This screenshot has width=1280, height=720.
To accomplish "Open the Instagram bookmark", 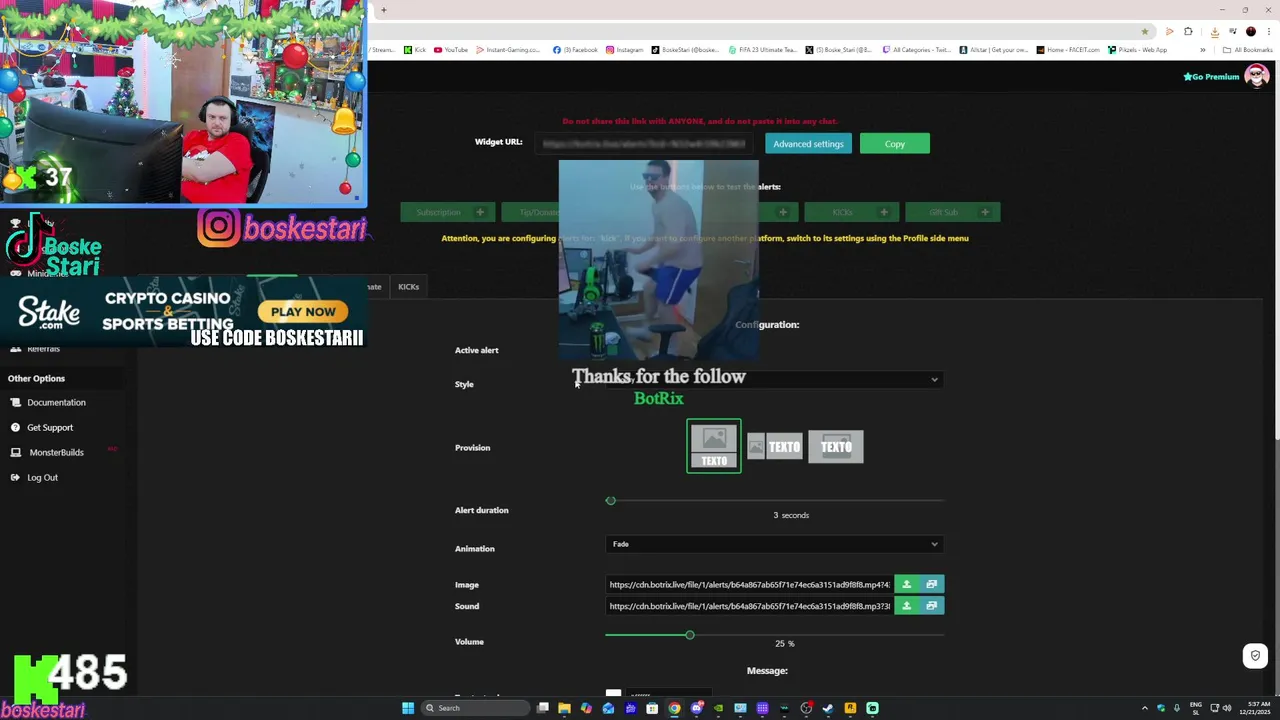I will coord(624,50).
